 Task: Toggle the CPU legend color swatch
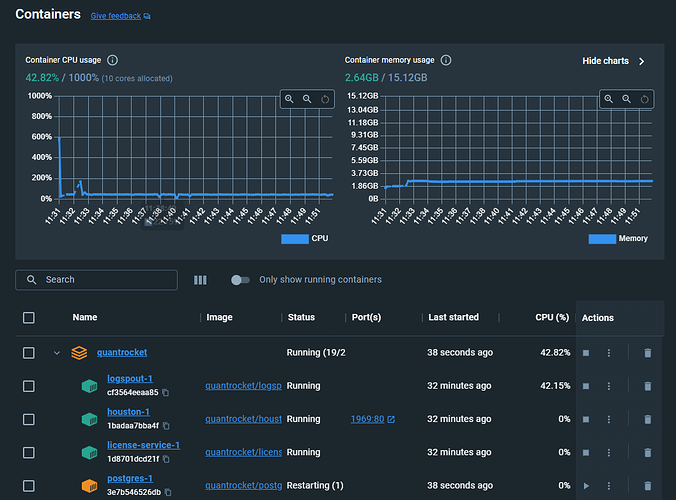click(x=295, y=239)
